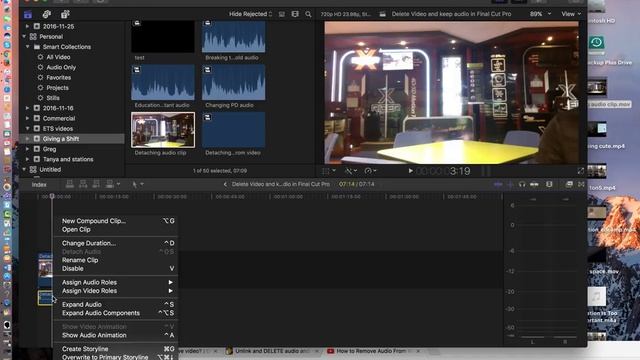Select 'Education...tant audio' project thumbnail

pos(163,82)
